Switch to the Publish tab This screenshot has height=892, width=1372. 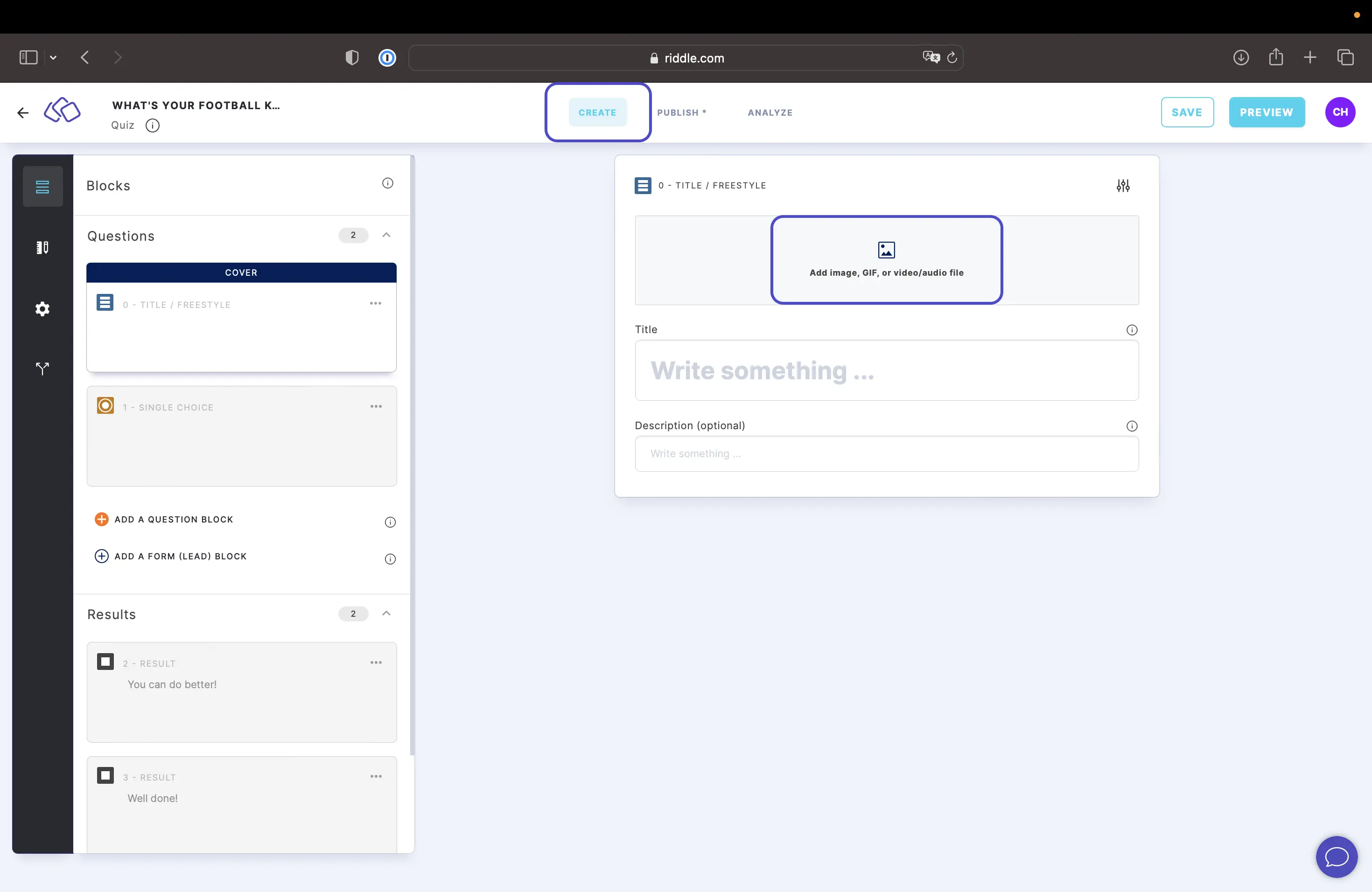tap(681, 113)
